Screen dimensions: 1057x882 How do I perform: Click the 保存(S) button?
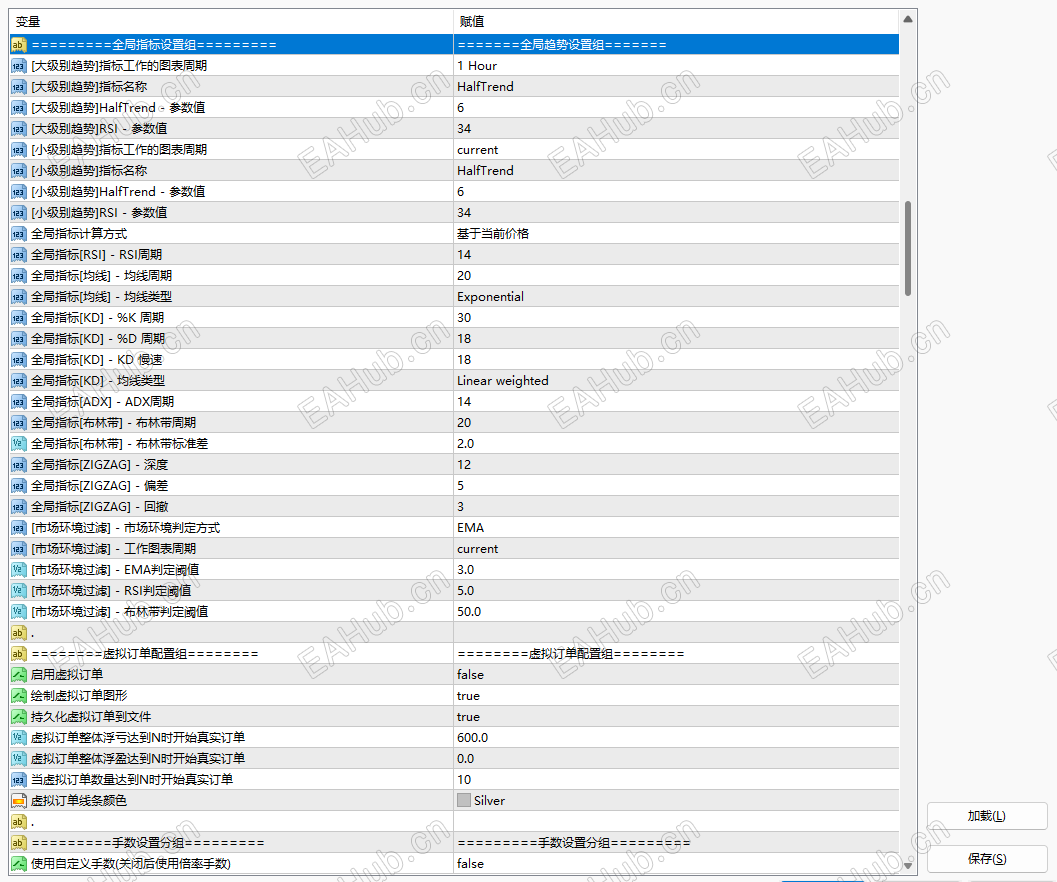[x=987, y=858]
